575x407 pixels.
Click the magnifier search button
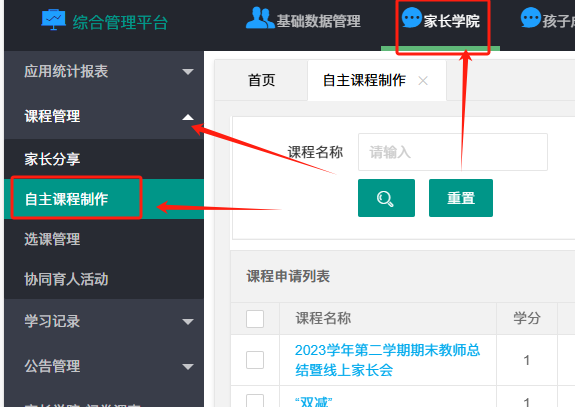[x=387, y=198]
